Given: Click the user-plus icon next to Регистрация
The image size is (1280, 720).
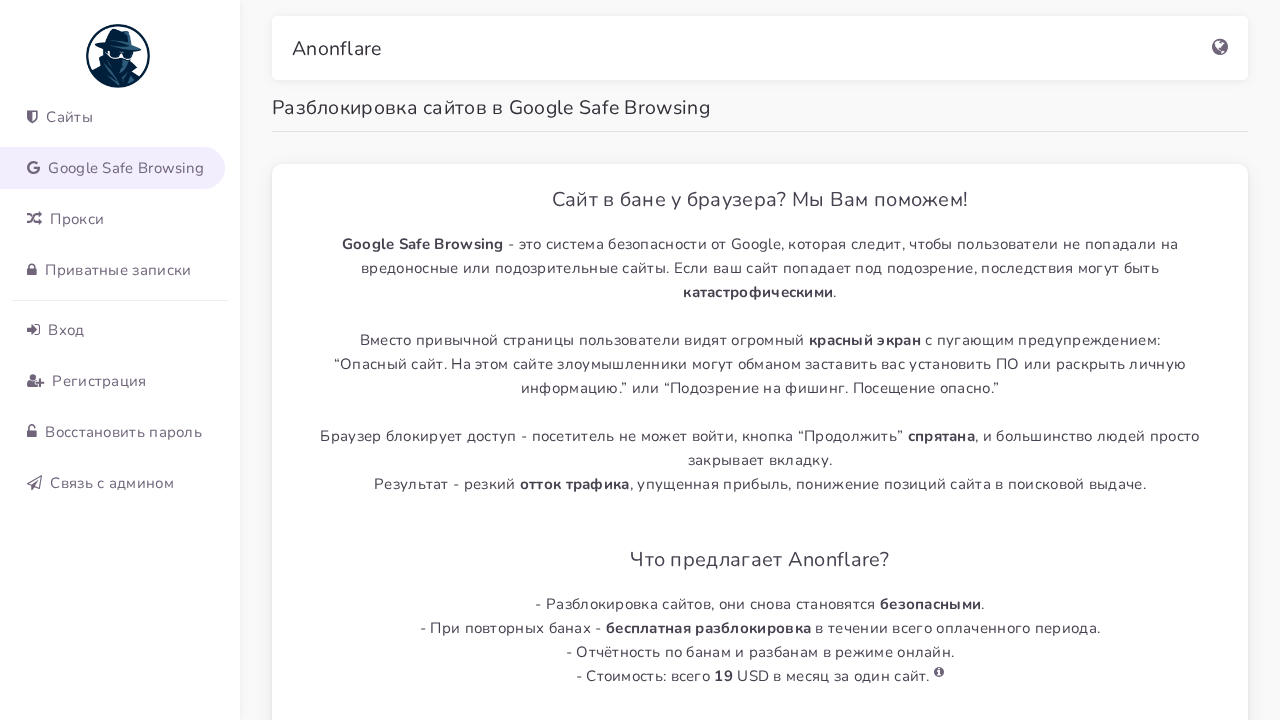Looking at the screenshot, I should tap(33, 381).
